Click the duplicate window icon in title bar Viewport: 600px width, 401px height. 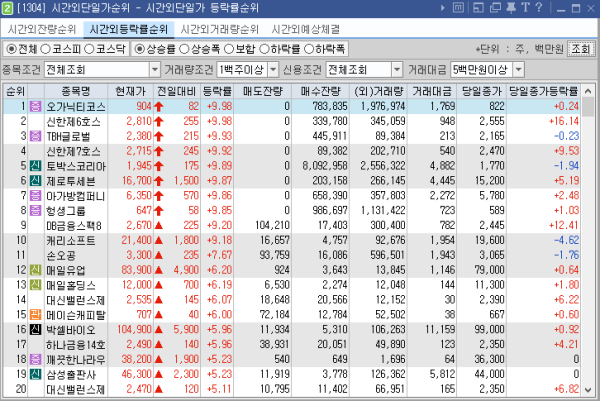coord(495,8)
